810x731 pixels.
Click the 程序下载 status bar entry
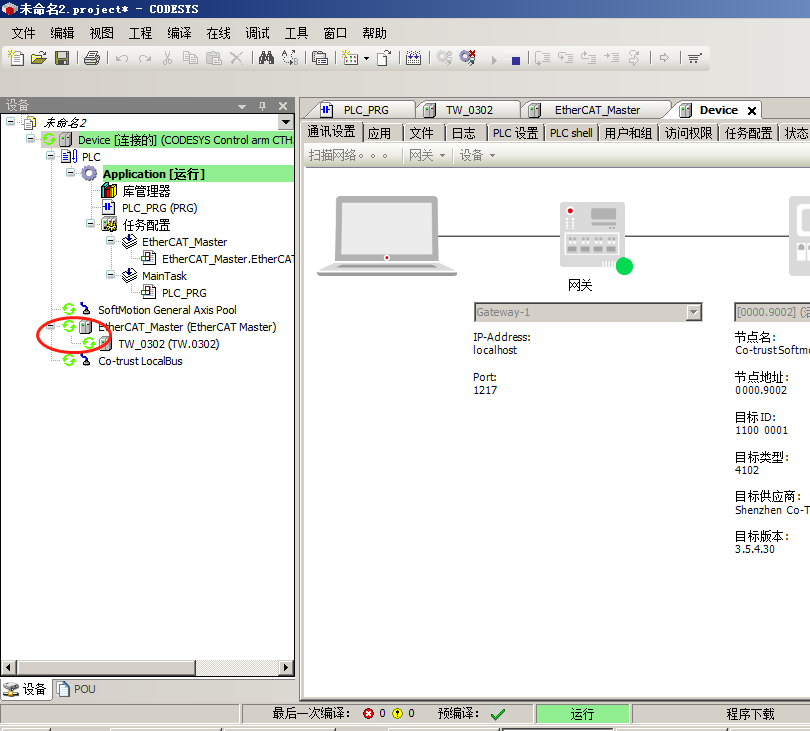coord(750,714)
